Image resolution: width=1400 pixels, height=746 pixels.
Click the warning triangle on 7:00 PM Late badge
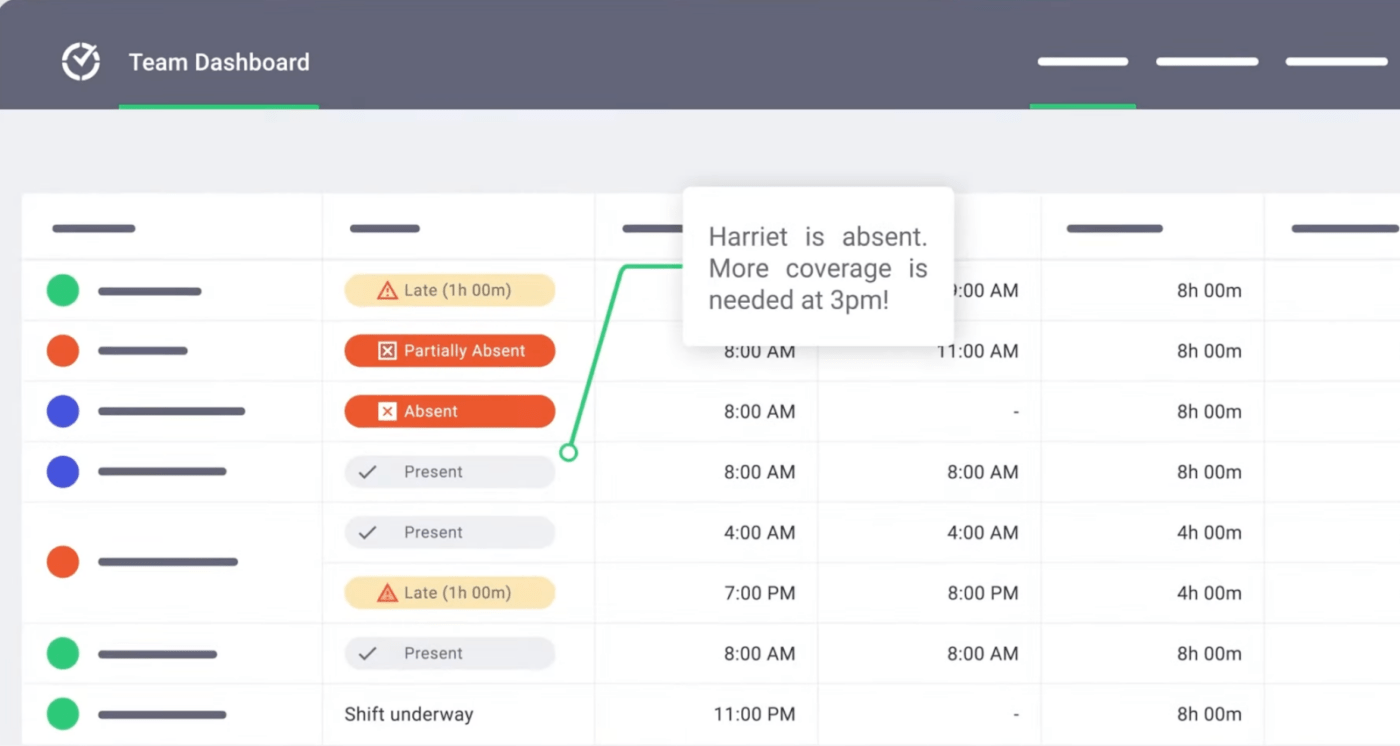(x=387, y=593)
